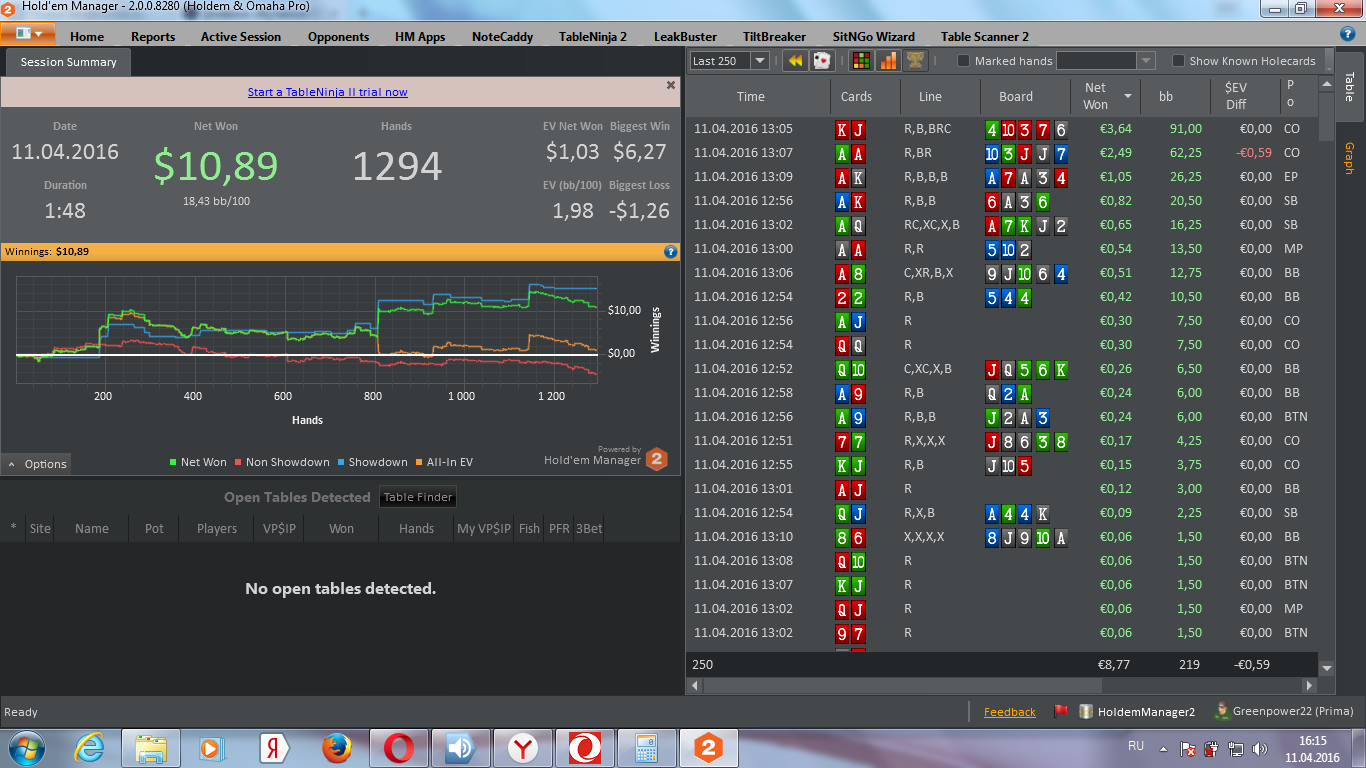
Task: Select the Table side tab
Action: pos(1348,86)
